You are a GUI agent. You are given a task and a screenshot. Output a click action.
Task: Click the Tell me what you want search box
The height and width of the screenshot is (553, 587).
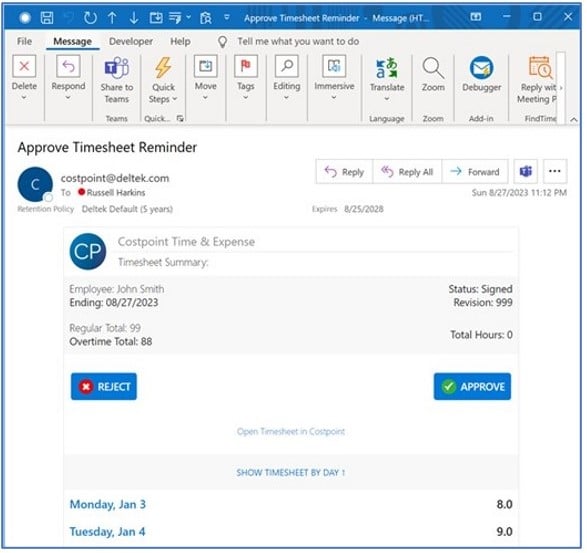298,41
